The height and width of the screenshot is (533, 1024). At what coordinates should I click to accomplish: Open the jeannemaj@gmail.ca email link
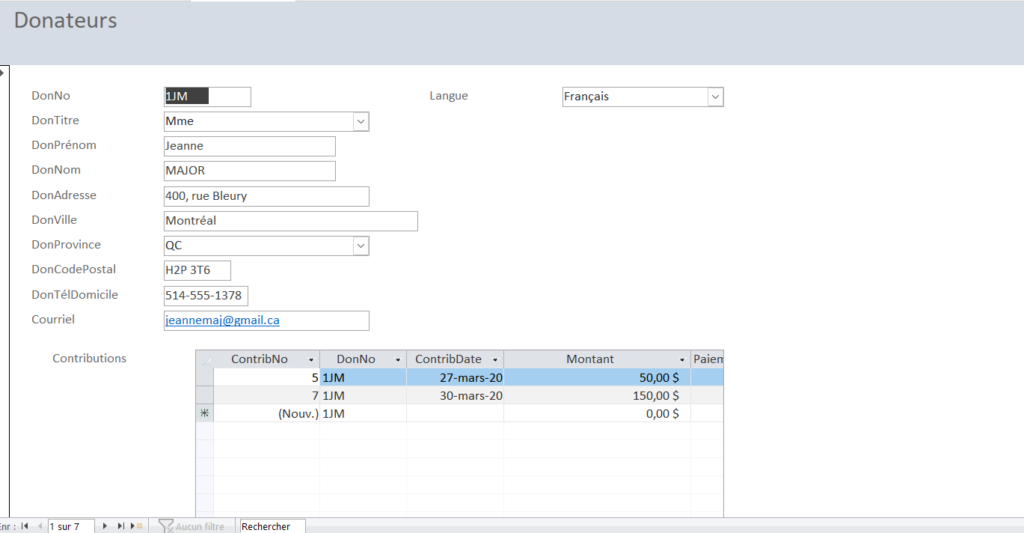click(222, 321)
